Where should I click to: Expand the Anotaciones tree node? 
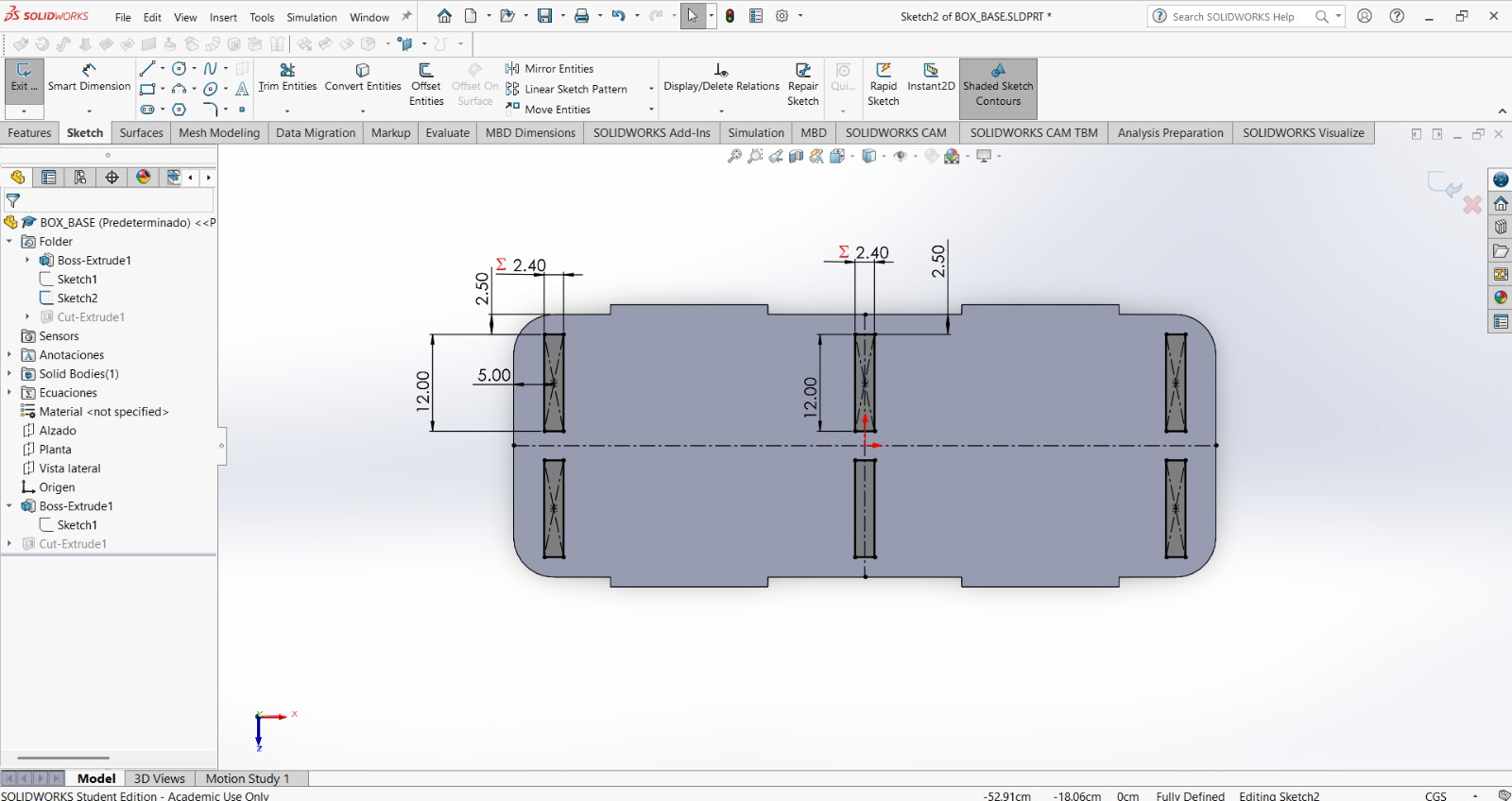pos(9,355)
